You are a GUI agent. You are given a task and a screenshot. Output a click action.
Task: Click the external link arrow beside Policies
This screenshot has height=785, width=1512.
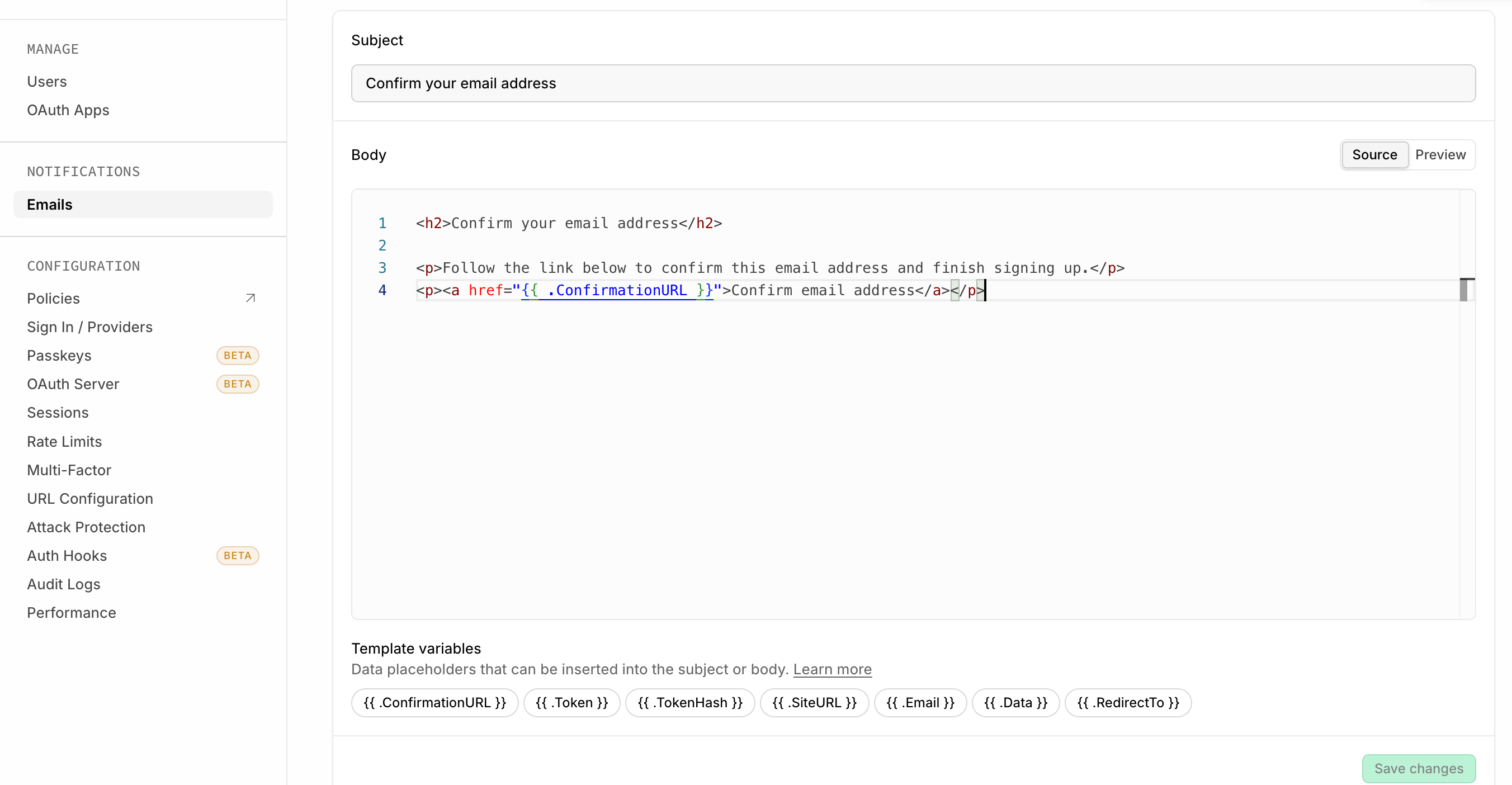pyautogui.click(x=250, y=298)
